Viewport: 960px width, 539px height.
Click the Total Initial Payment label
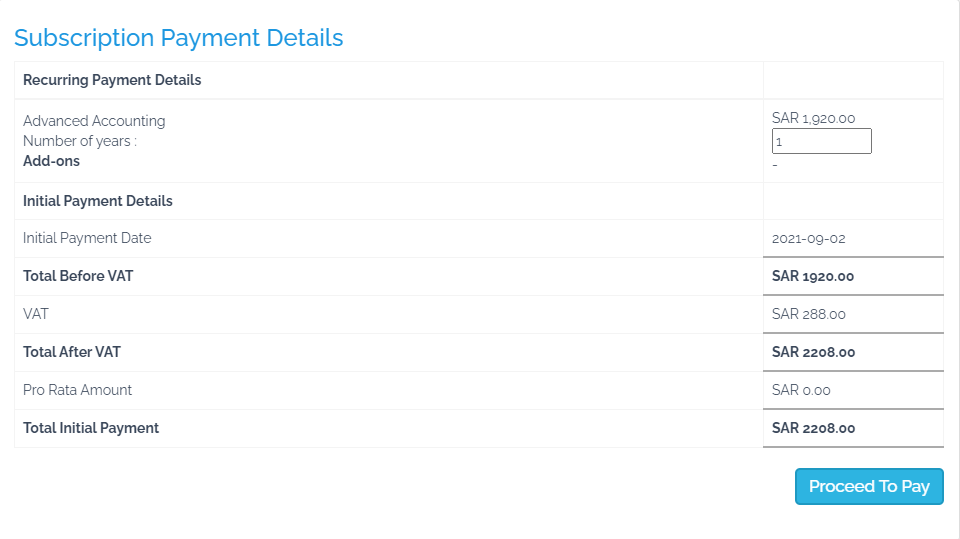click(x=91, y=428)
